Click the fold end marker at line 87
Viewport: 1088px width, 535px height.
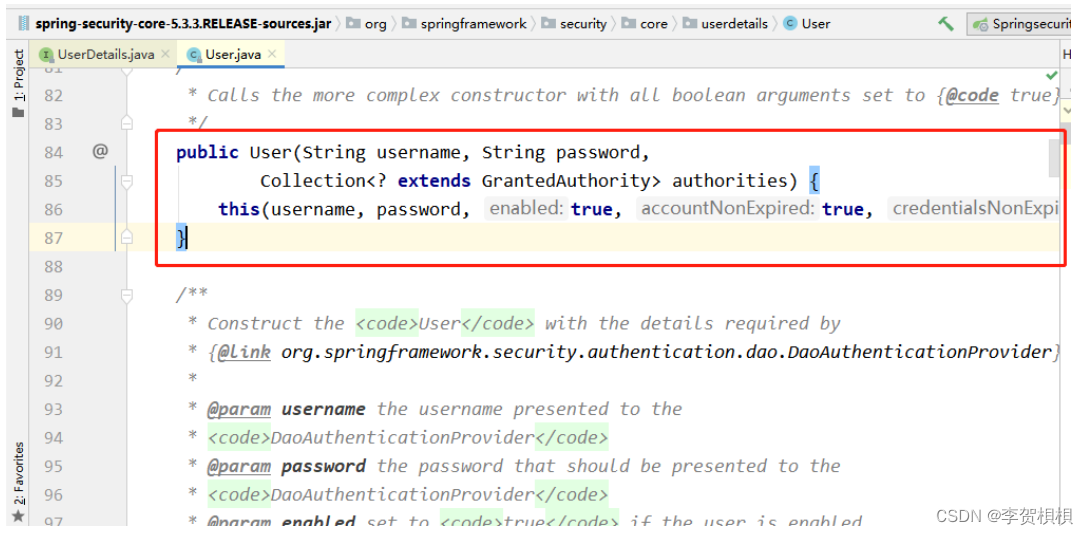click(x=126, y=238)
